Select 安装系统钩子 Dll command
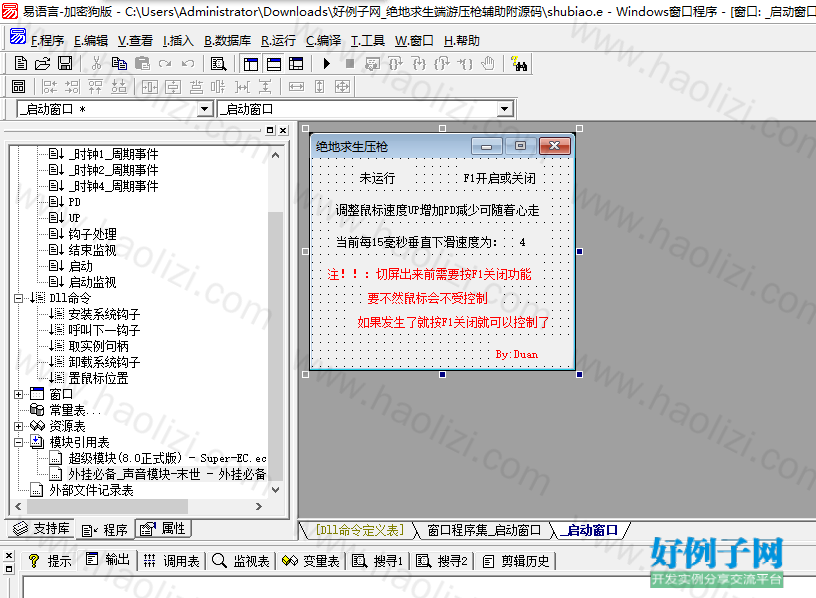Viewport: 816px width, 598px height. click(104, 314)
